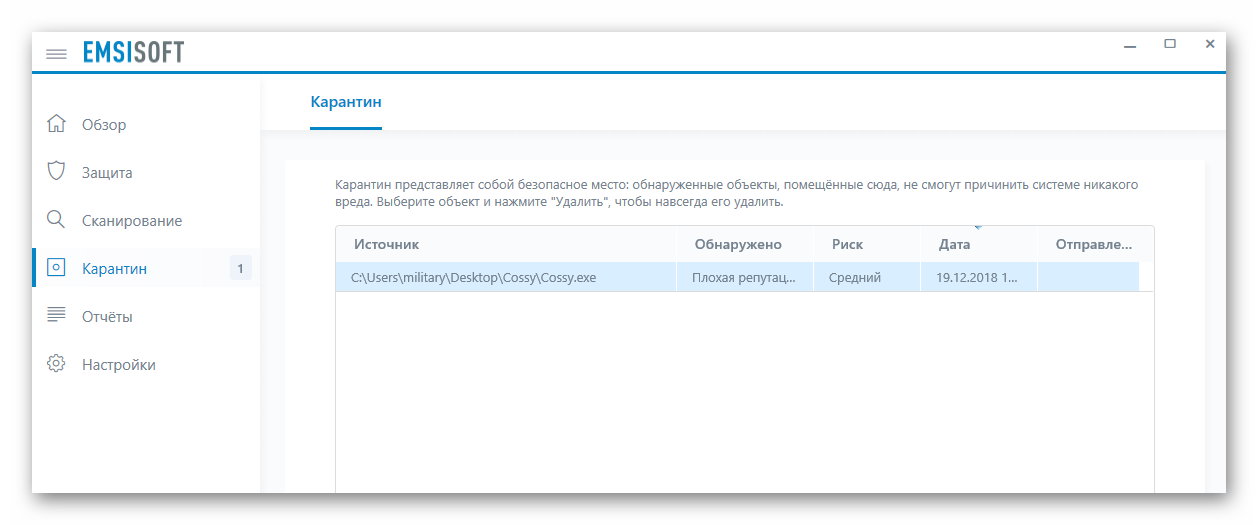Click the Плохая репутац... cell
The height and width of the screenshot is (525, 1258).
(746, 277)
